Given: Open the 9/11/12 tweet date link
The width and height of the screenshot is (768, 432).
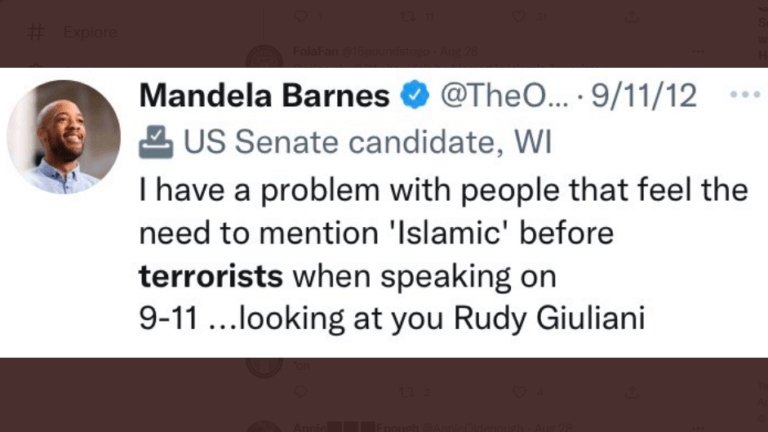Looking at the screenshot, I should (644, 96).
